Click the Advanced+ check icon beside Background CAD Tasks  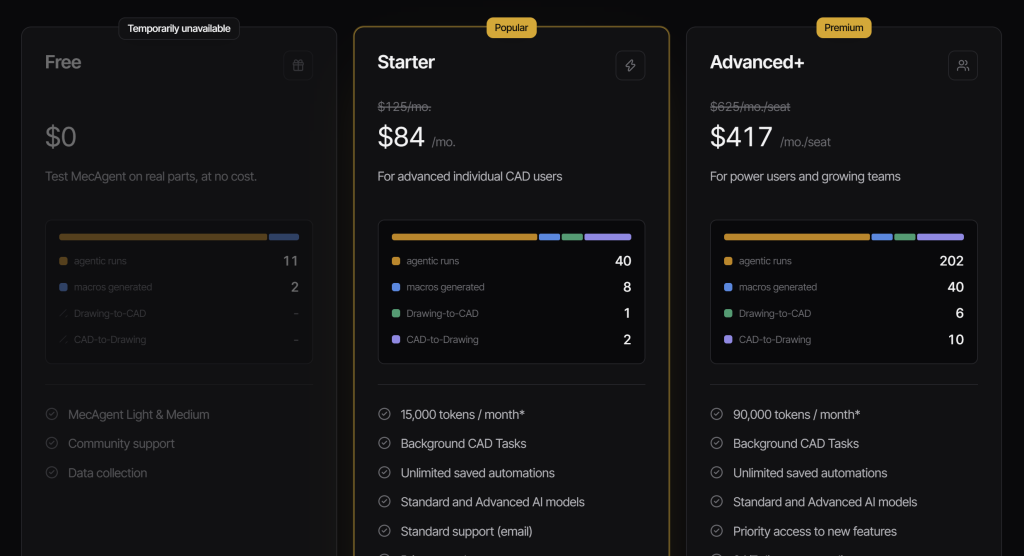(x=716, y=443)
